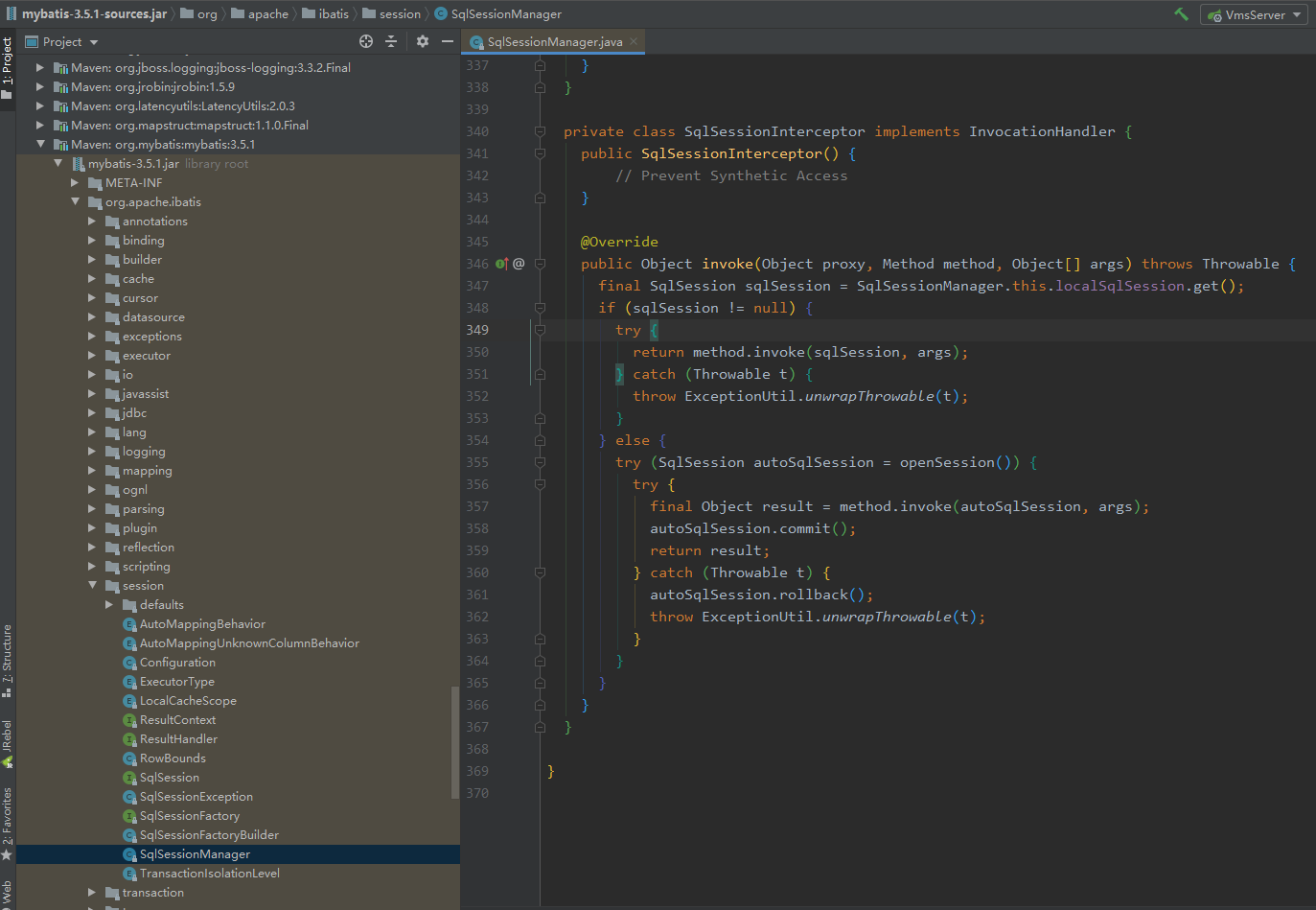1316x910 pixels.
Task: Expand the META-INF folder
Action: point(75,183)
